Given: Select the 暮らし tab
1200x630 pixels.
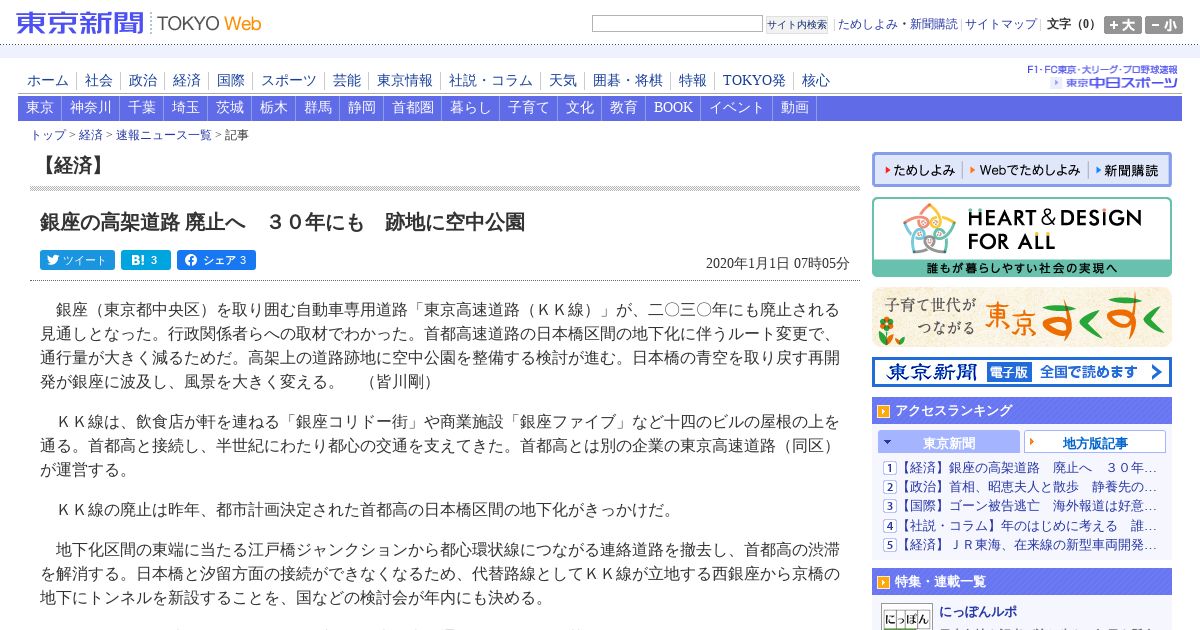Looking at the screenshot, I should tap(471, 108).
